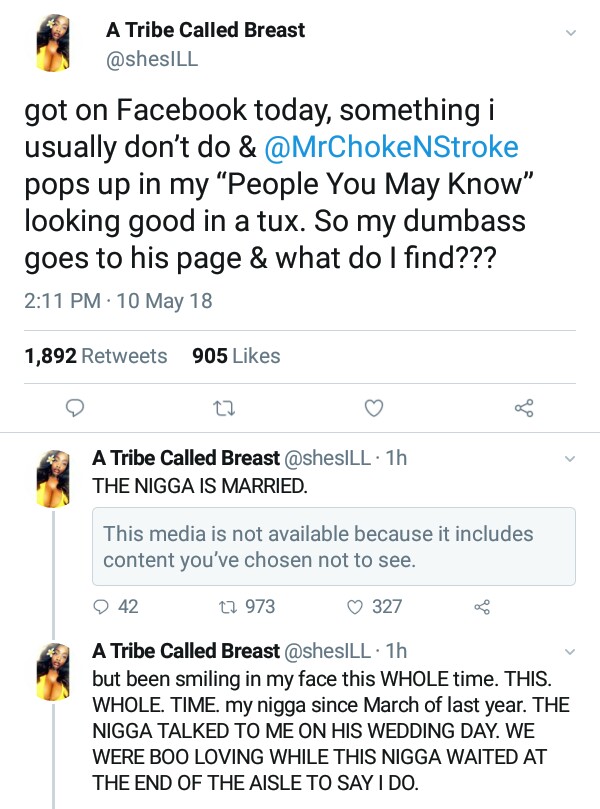Reply to the tweet with 42 replies
Image resolution: width=600 pixels, height=809 pixels.
(100, 606)
